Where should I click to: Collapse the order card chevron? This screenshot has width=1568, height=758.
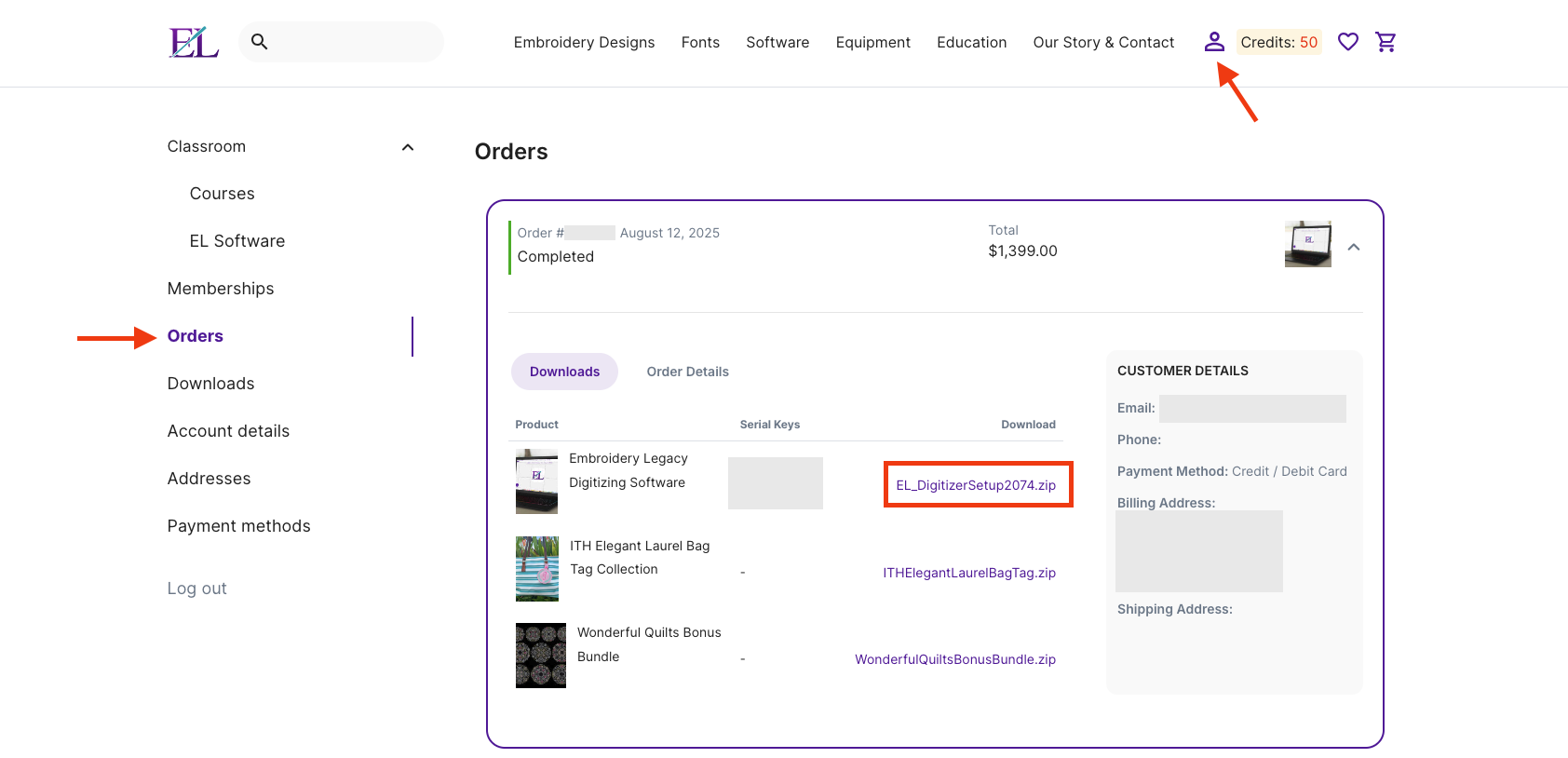pos(1354,247)
